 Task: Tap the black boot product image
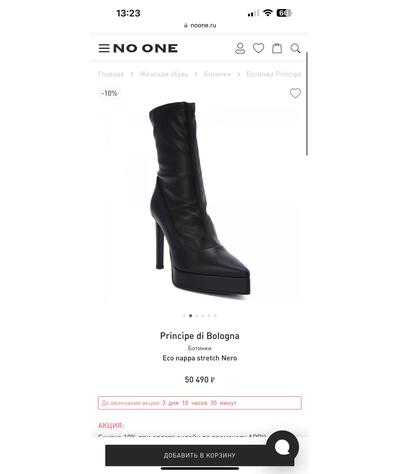200,200
